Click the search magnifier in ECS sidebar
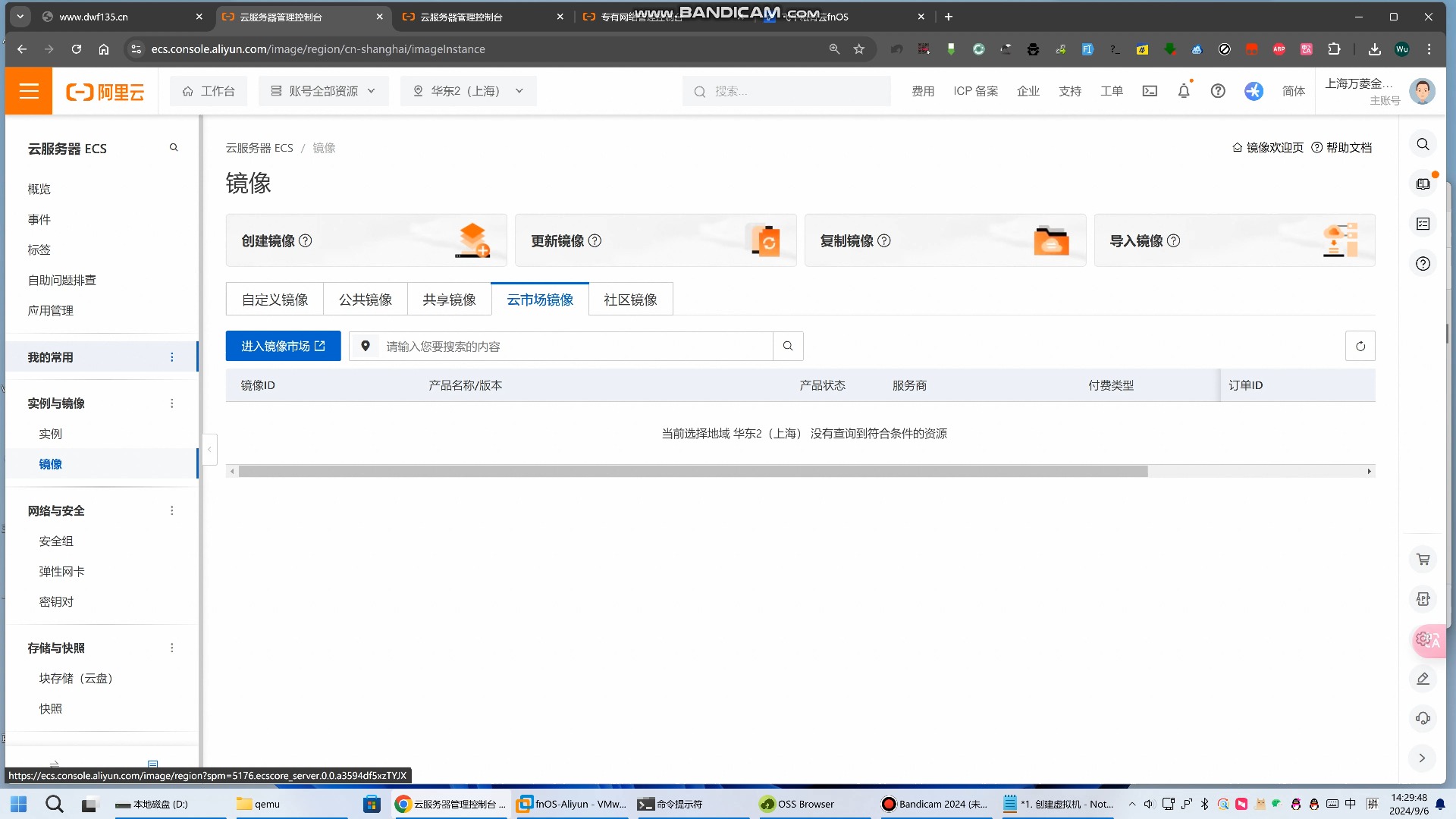This screenshot has height=819, width=1456. [174, 147]
